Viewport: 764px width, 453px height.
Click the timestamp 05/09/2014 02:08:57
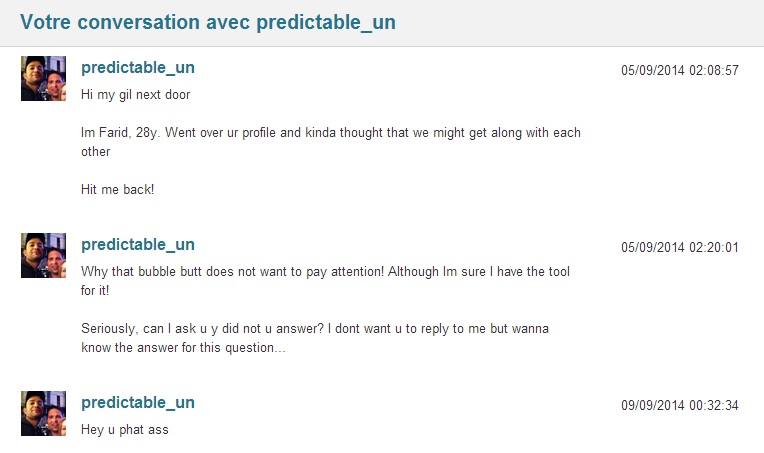point(680,70)
